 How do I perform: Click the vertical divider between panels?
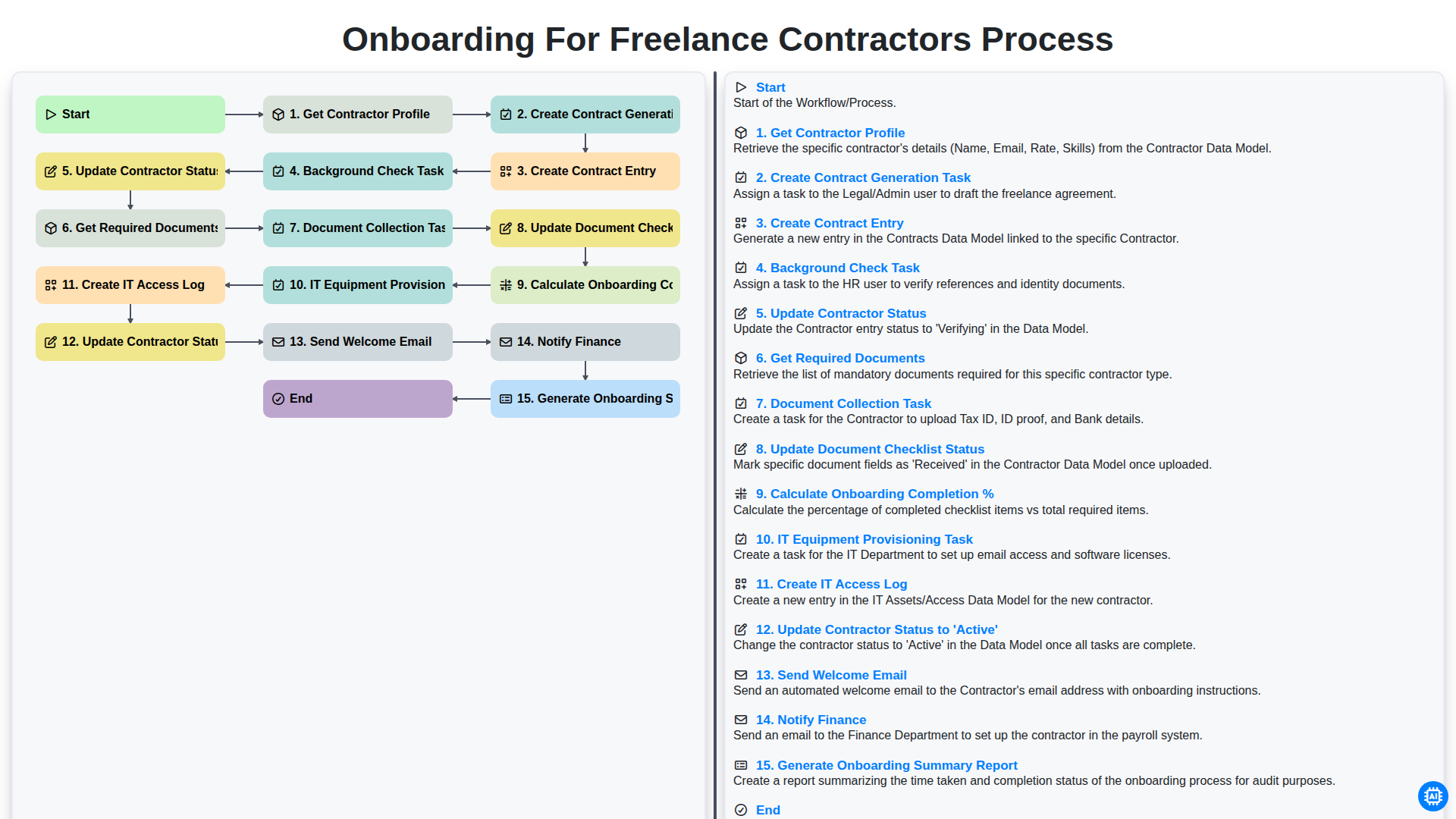[x=715, y=446]
